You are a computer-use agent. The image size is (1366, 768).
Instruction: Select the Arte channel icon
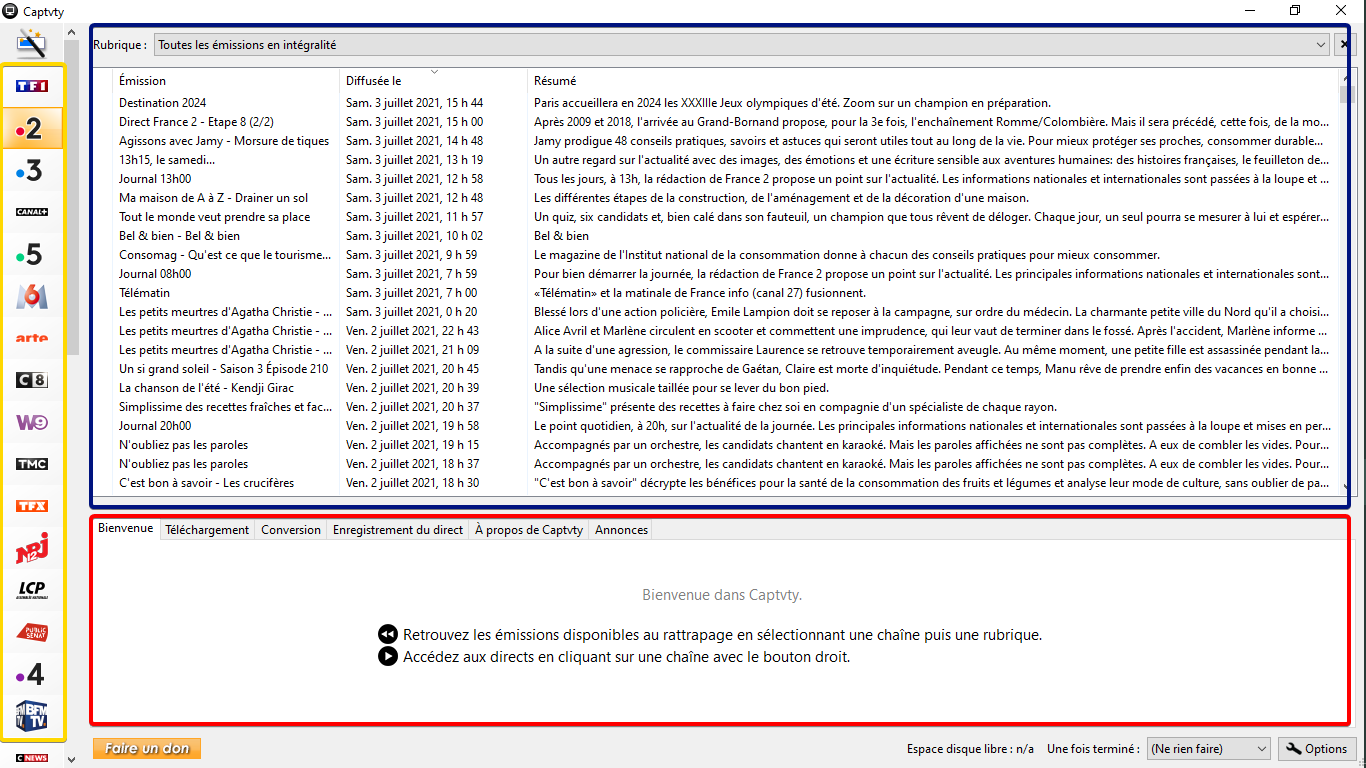point(32,338)
